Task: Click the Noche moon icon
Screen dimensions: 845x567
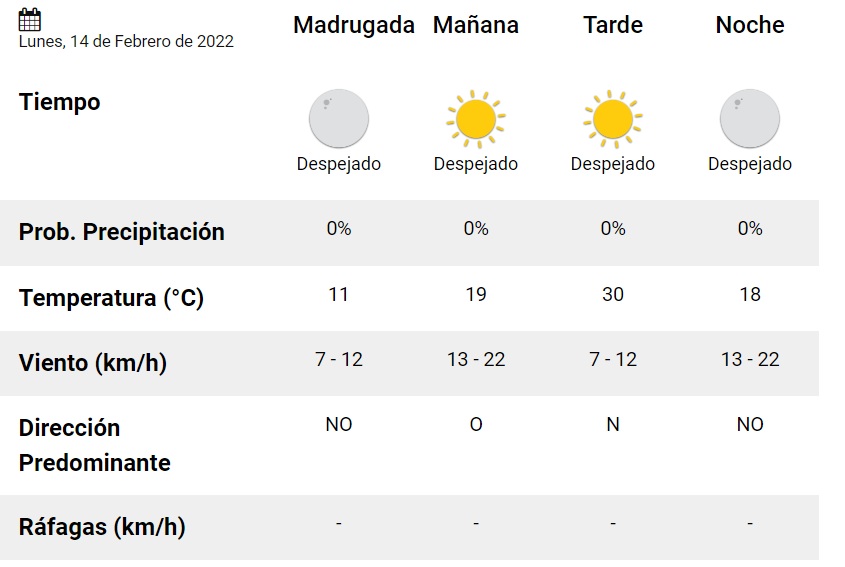Action: point(750,119)
